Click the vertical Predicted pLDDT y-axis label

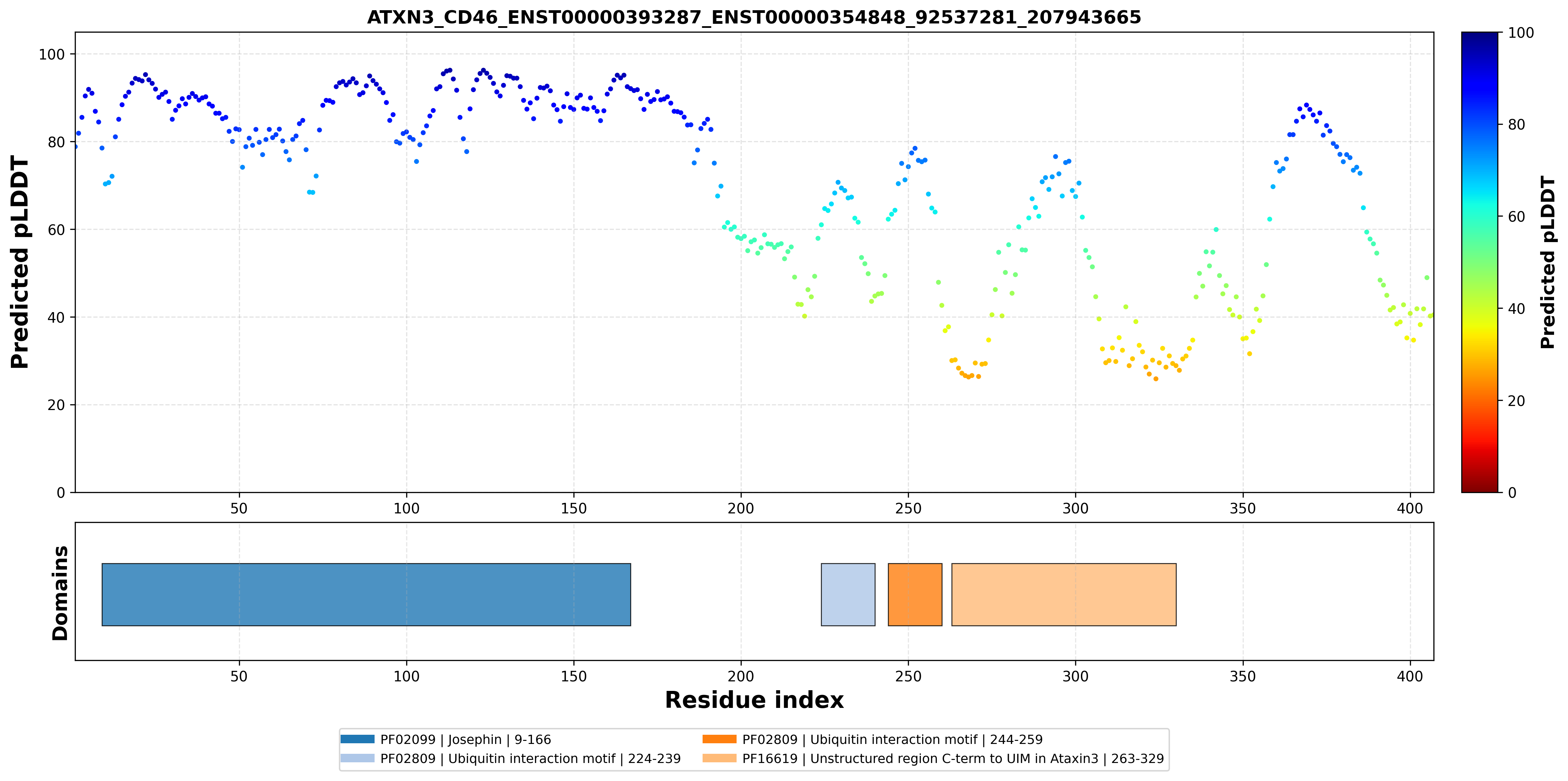tap(19, 262)
